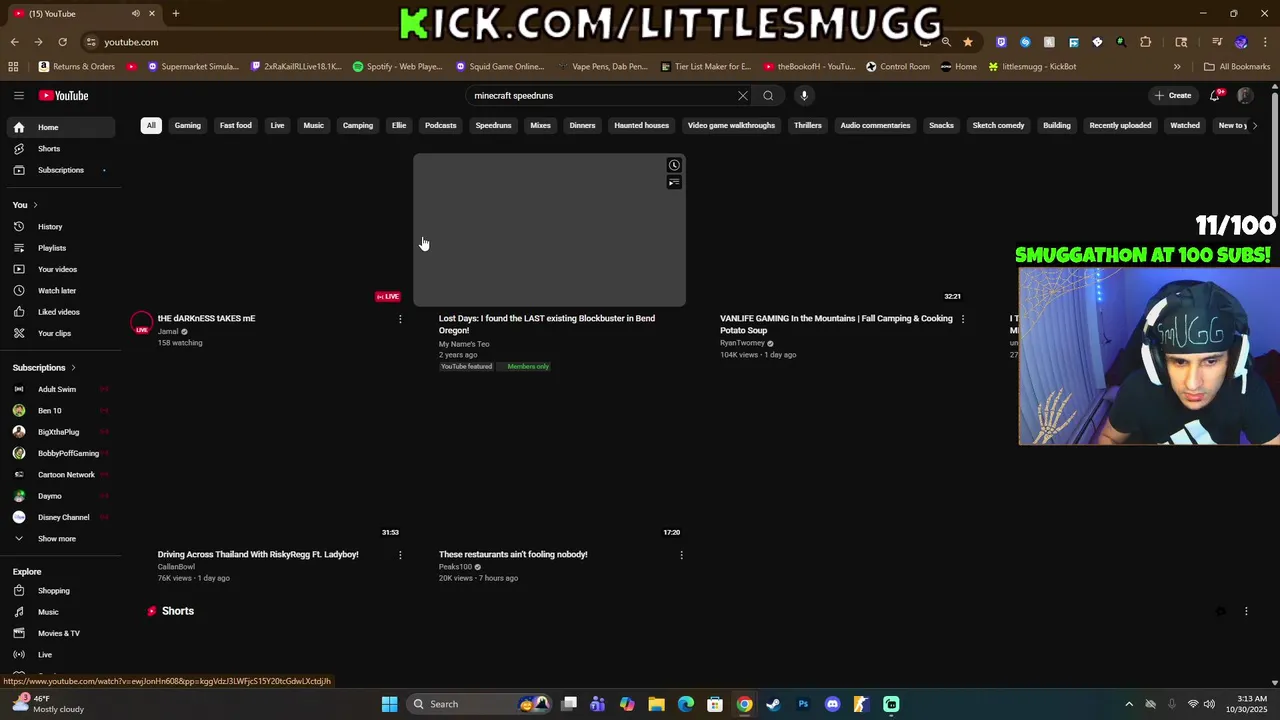The width and height of the screenshot is (1280, 720).
Task: Open options for Driving Across Thailand video
Action: tap(400, 555)
